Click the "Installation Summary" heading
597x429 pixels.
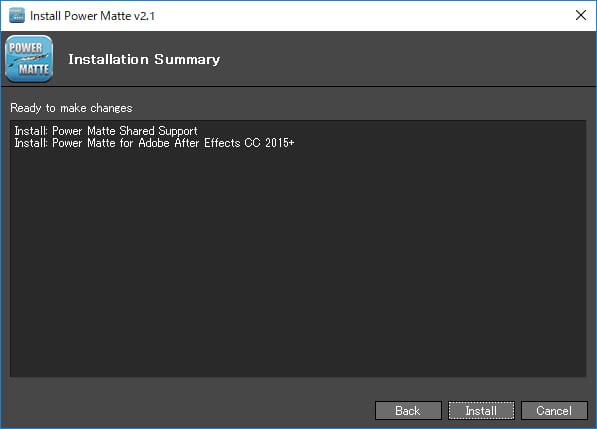144,59
